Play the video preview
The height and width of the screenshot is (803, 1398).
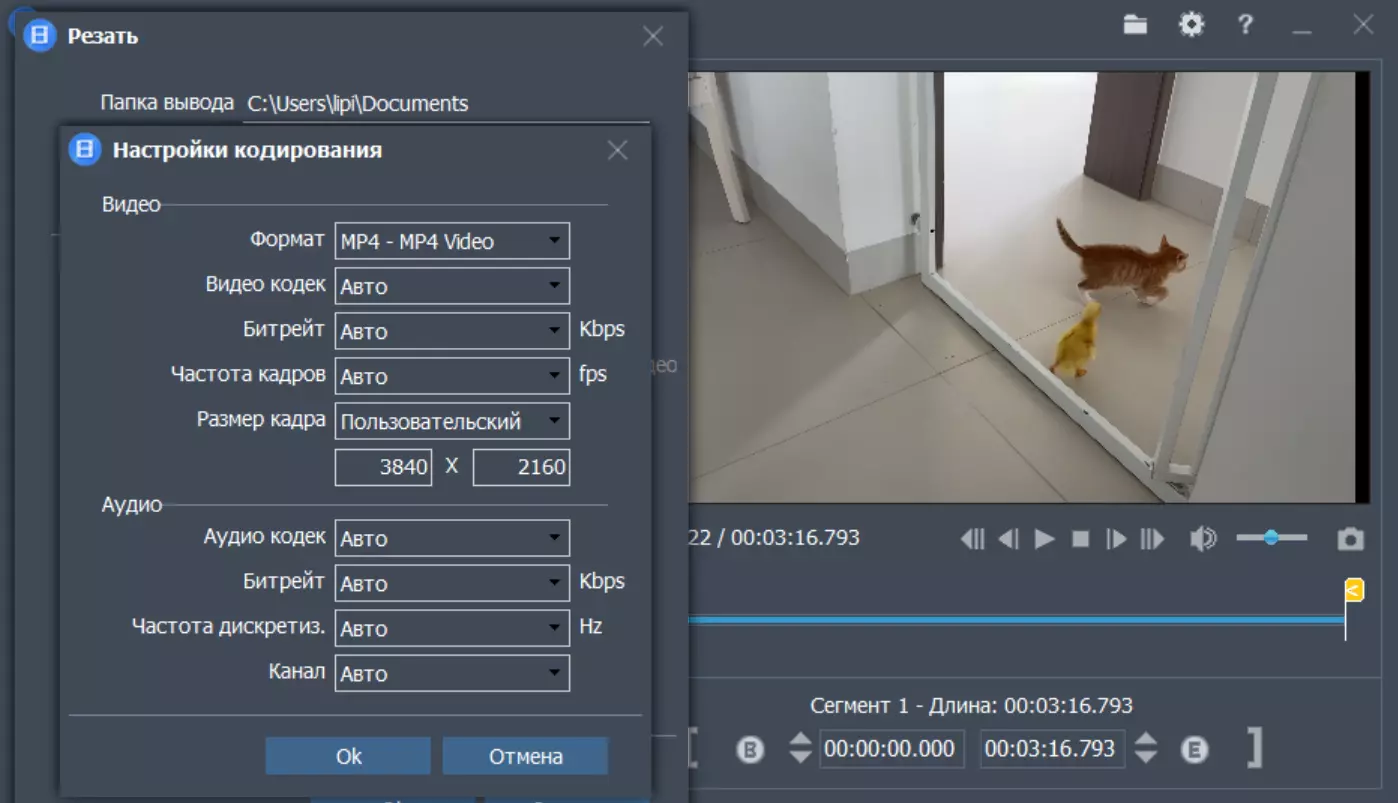(x=1045, y=539)
